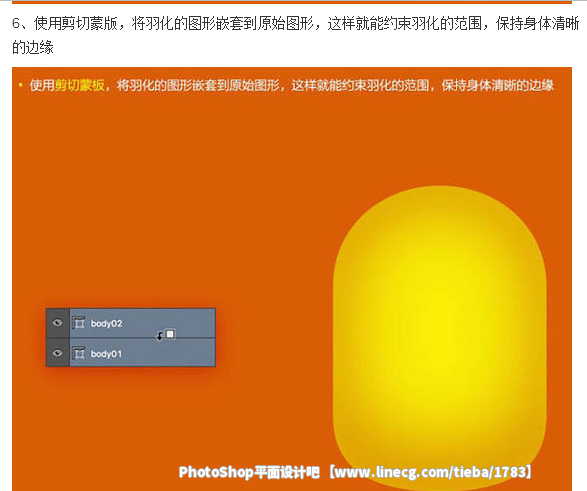Select the body01 layer name
The height and width of the screenshot is (491, 587).
click(106, 354)
